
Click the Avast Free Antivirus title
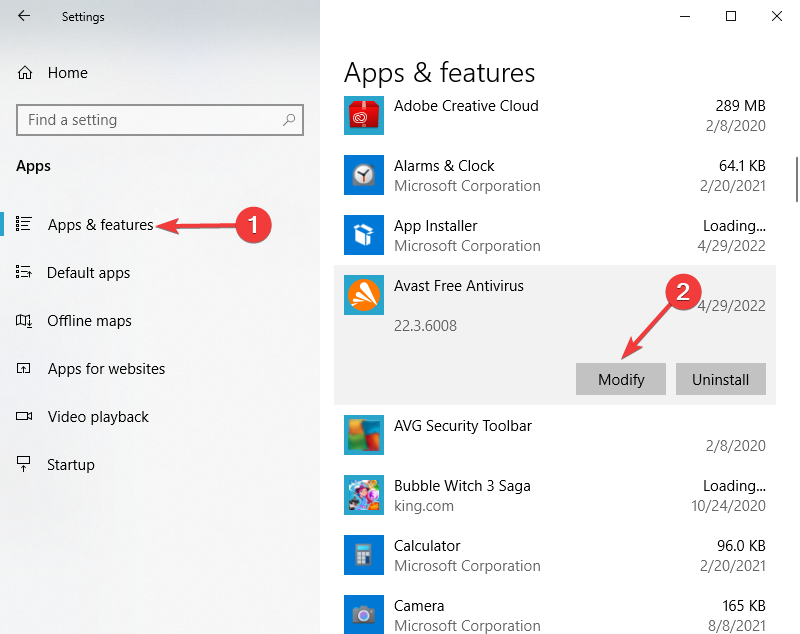point(459,286)
